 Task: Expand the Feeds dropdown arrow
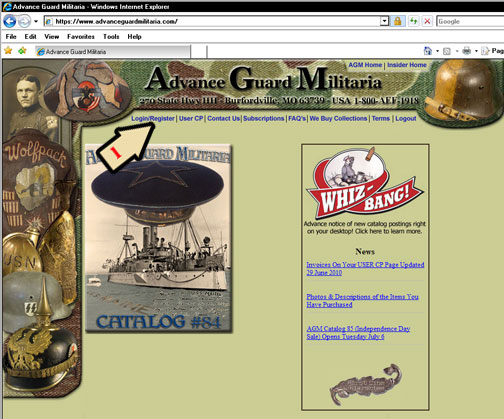click(457, 51)
